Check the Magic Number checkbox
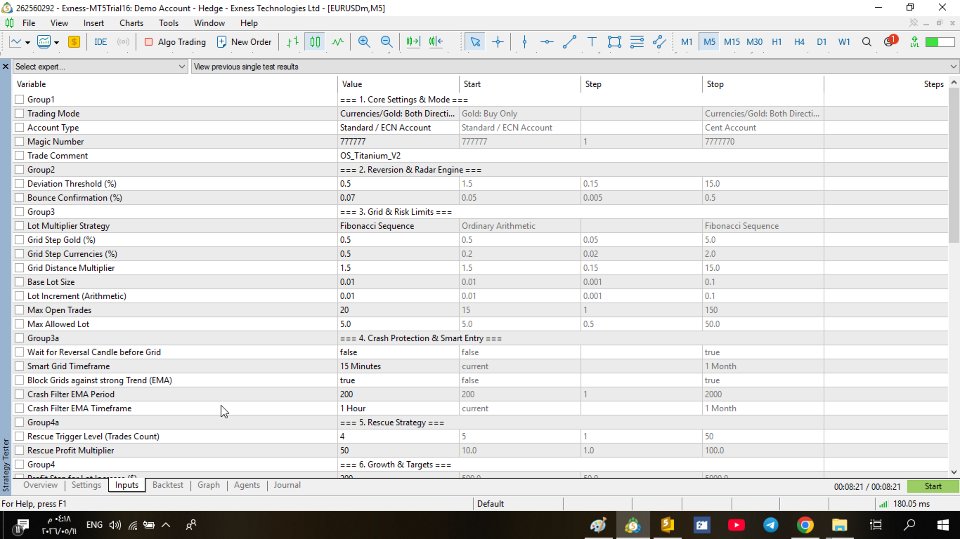 click(x=20, y=141)
